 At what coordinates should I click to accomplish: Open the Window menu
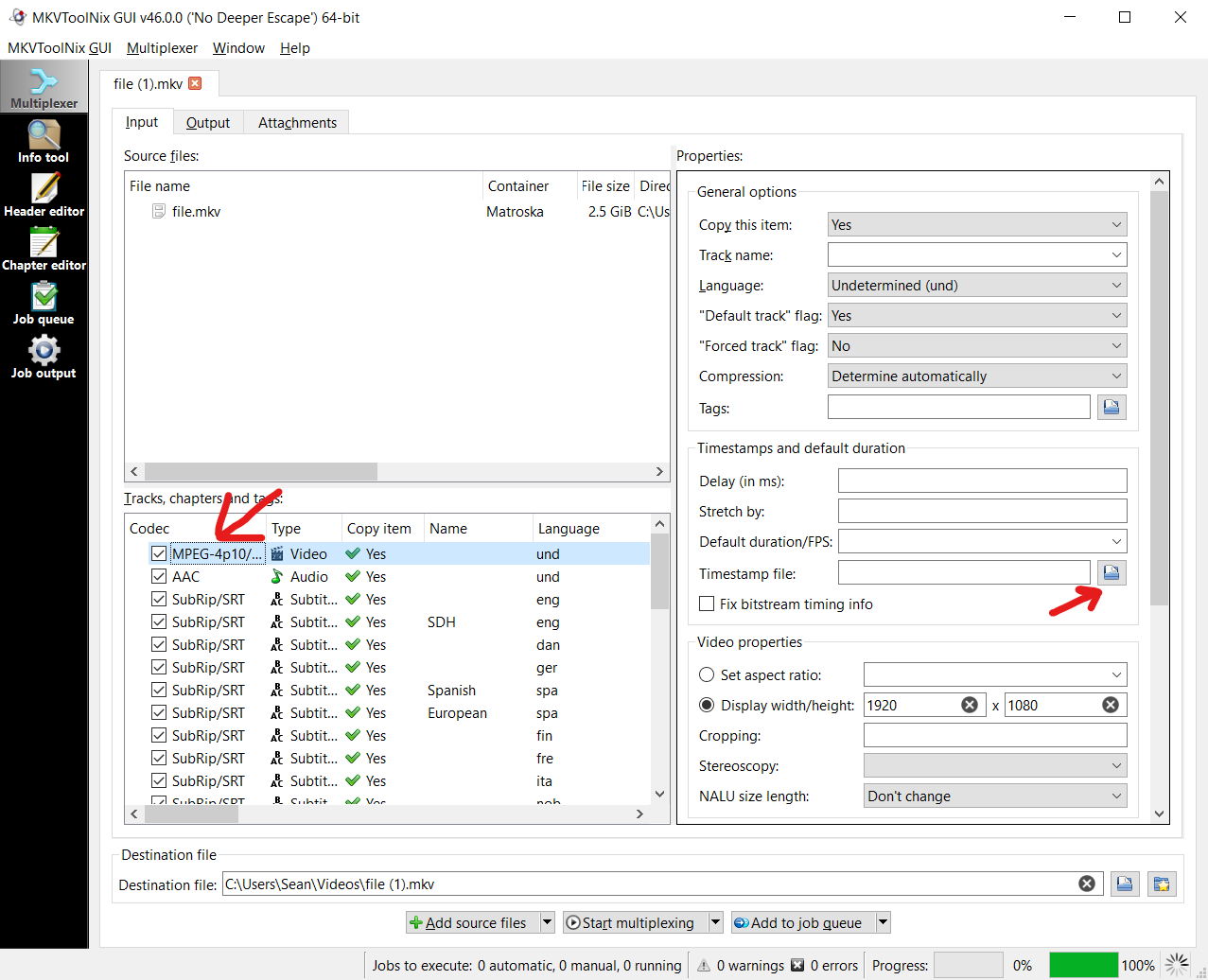point(238,48)
